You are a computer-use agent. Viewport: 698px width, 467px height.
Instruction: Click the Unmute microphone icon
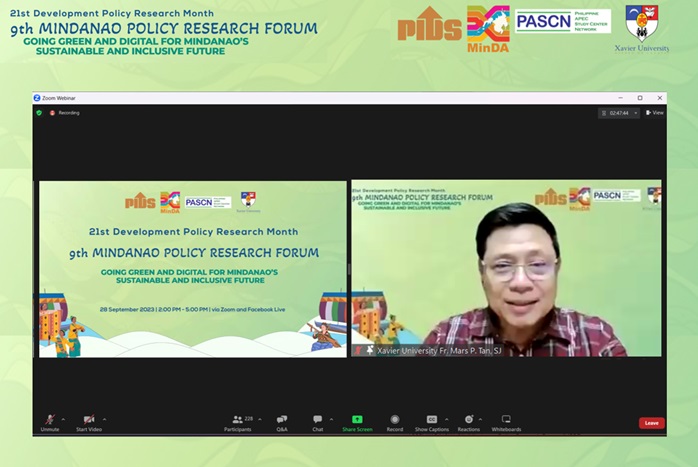50,419
